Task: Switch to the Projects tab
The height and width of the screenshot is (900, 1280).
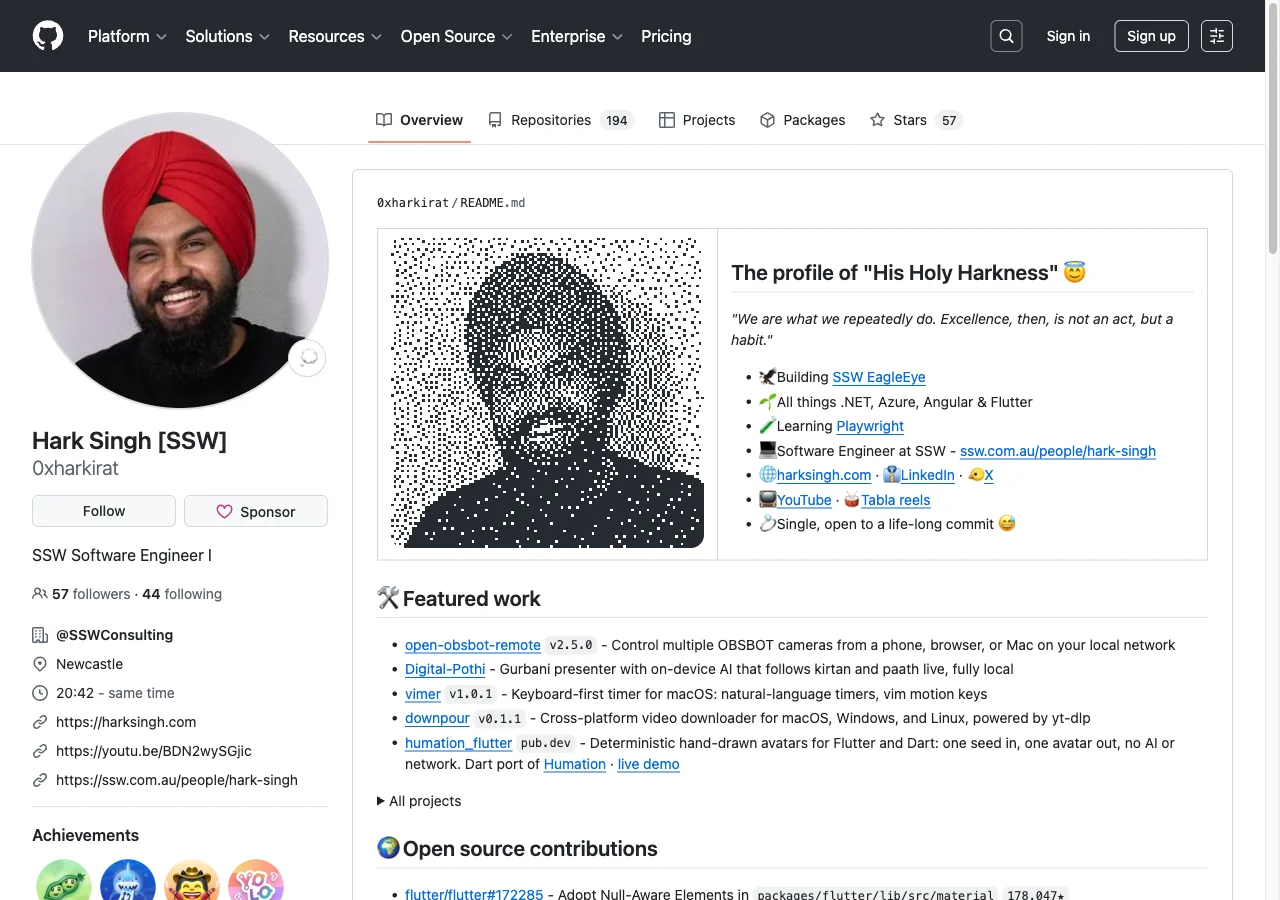Action: pos(697,120)
